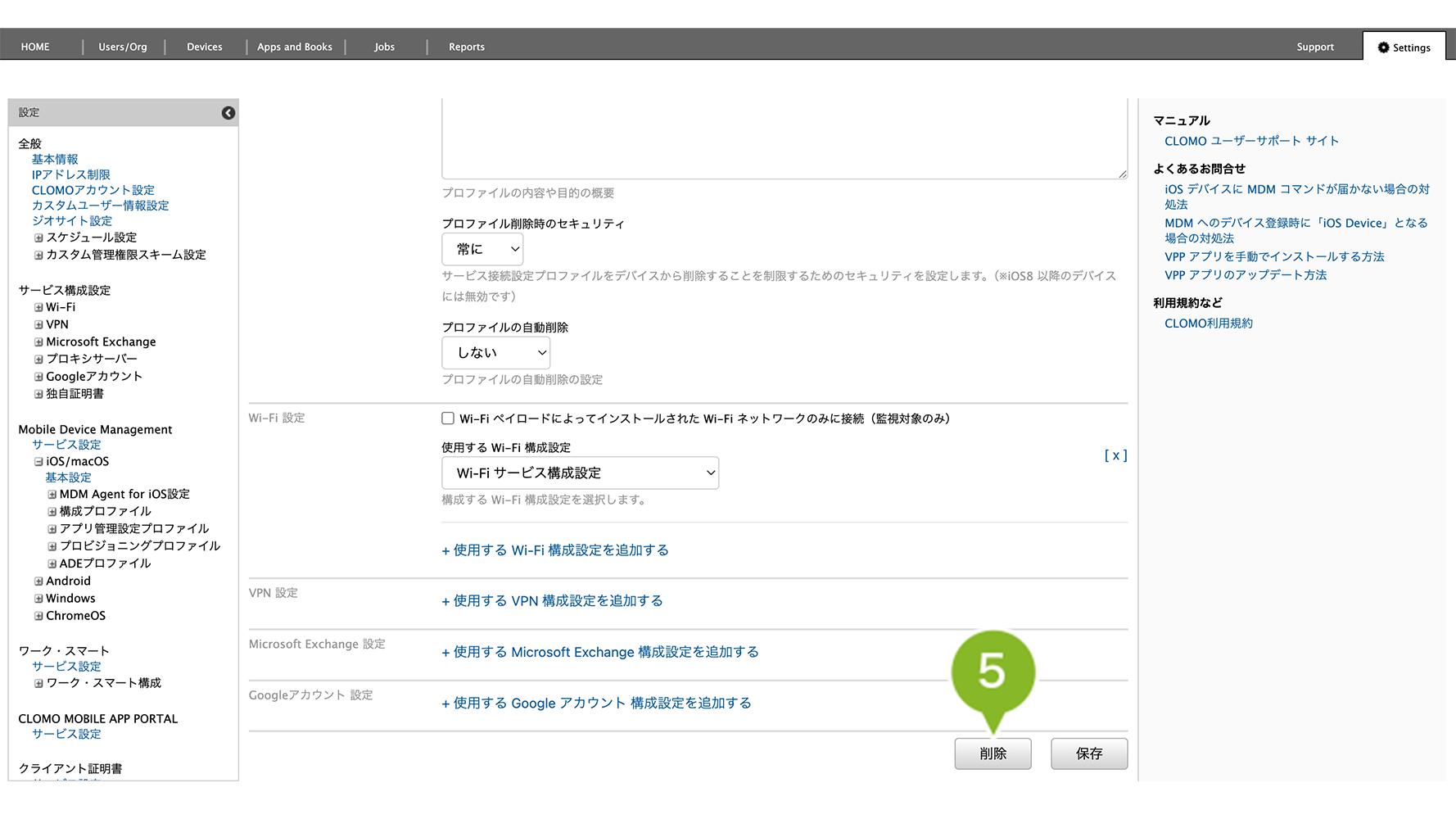Expand the VPN tree node icon
The image size is (1456, 819).
click(x=38, y=325)
